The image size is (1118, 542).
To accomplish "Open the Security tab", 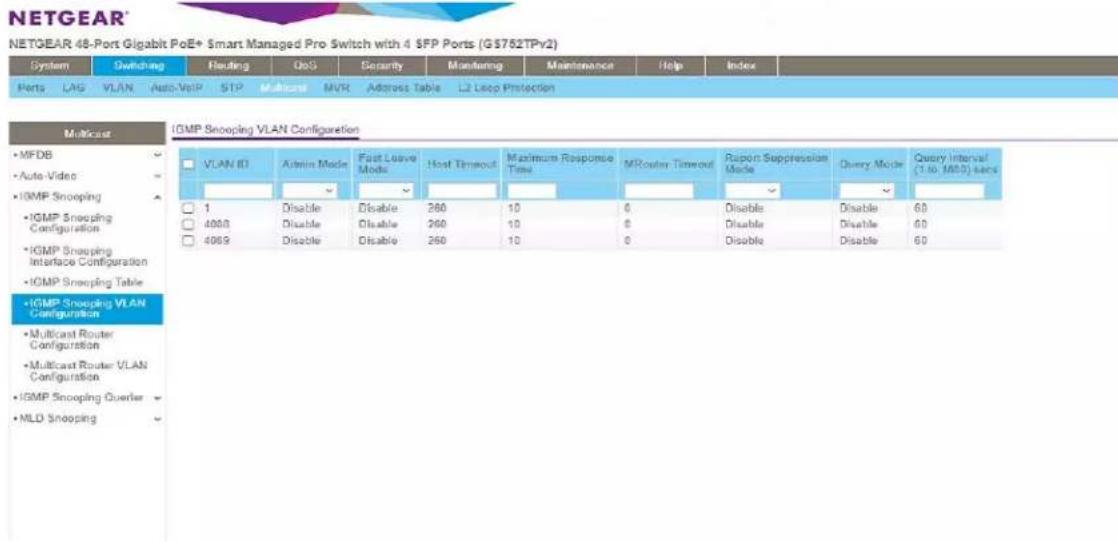I will pyautogui.click(x=381, y=66).
